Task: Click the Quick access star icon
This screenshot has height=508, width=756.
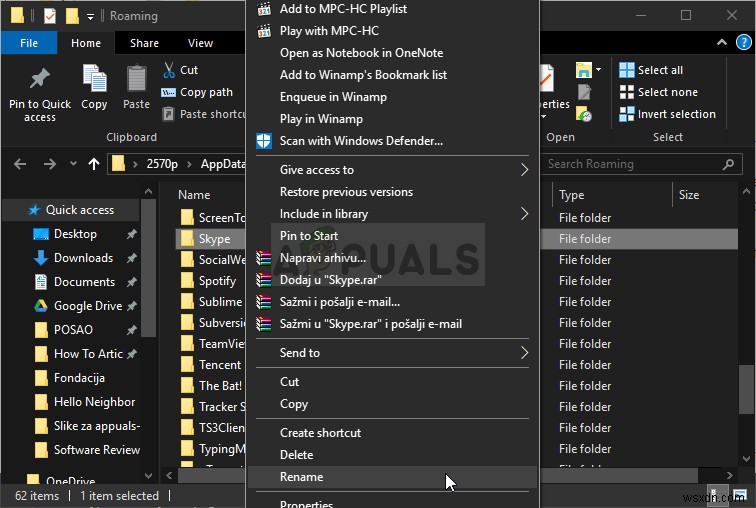Action: [x=34, y=210]
